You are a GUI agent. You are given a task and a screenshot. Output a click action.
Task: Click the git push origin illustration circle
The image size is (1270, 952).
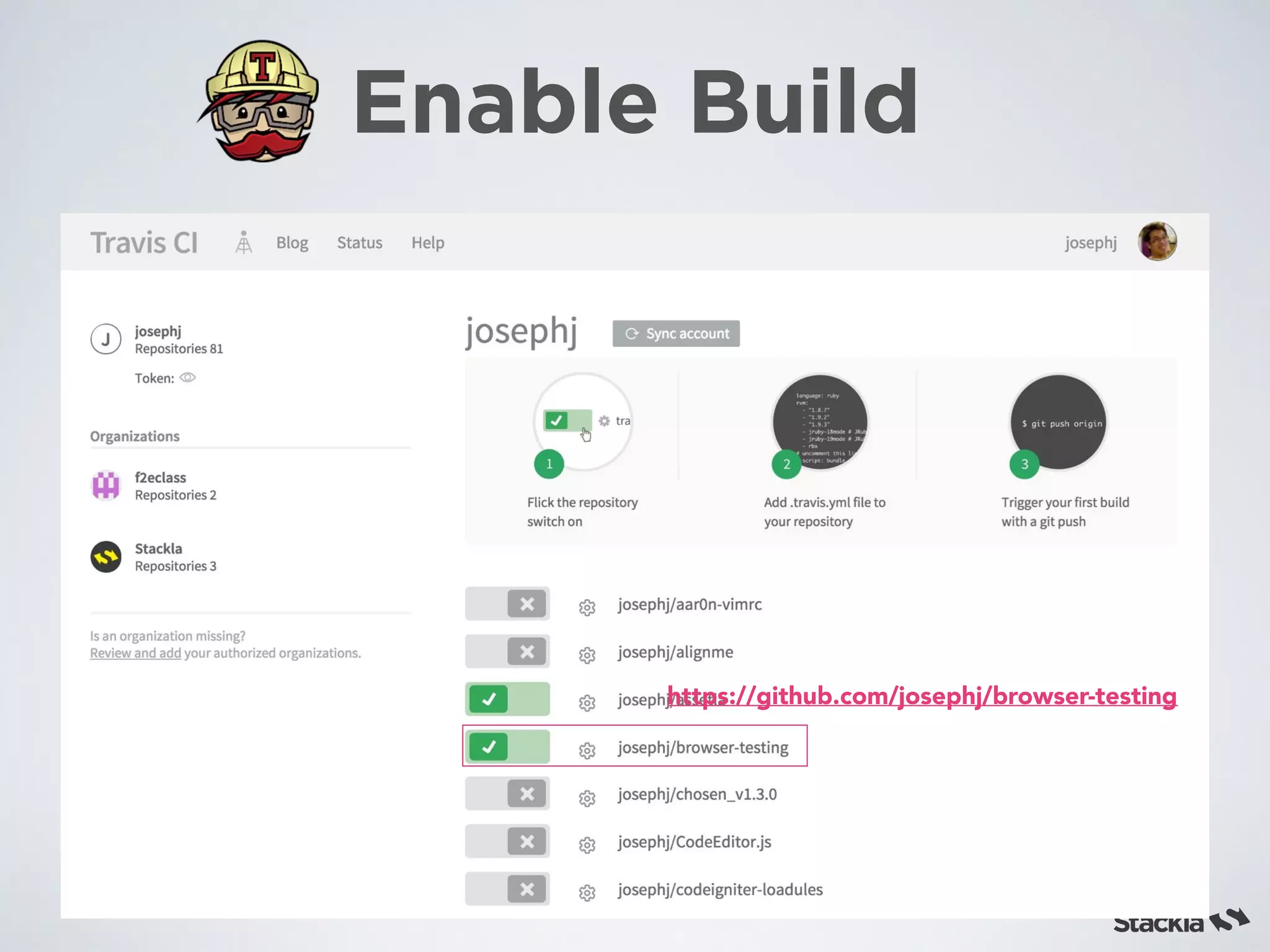1059,423
